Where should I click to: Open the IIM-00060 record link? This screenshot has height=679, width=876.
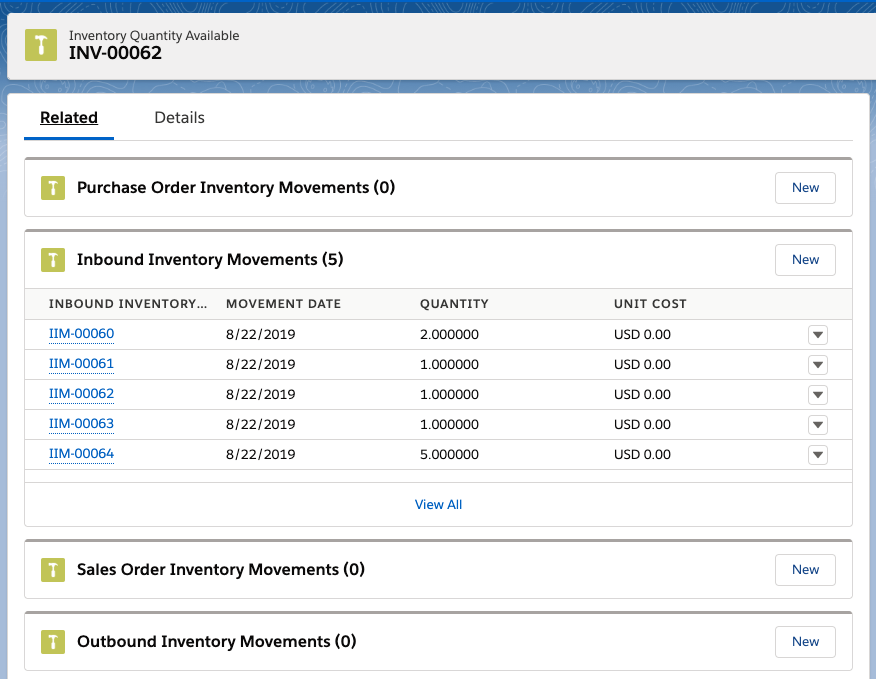[82, 334]
